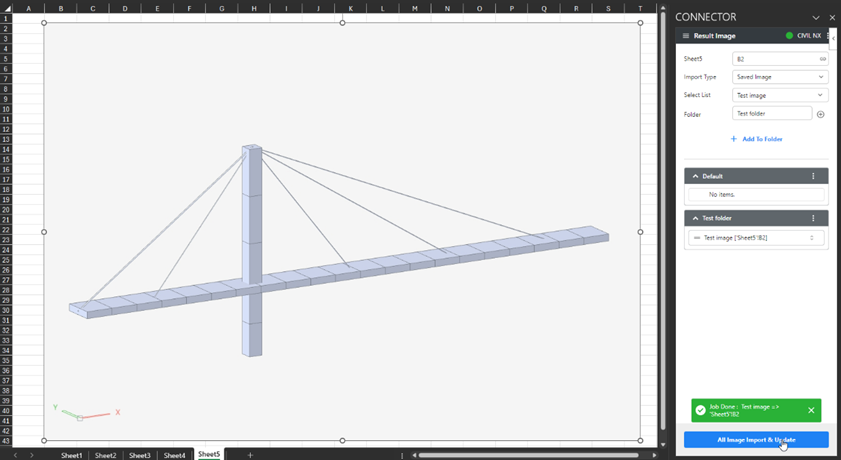Screen dimensions: 841x460
Task: Switch to the Sheet3 tab
Action: coord(140,455)
